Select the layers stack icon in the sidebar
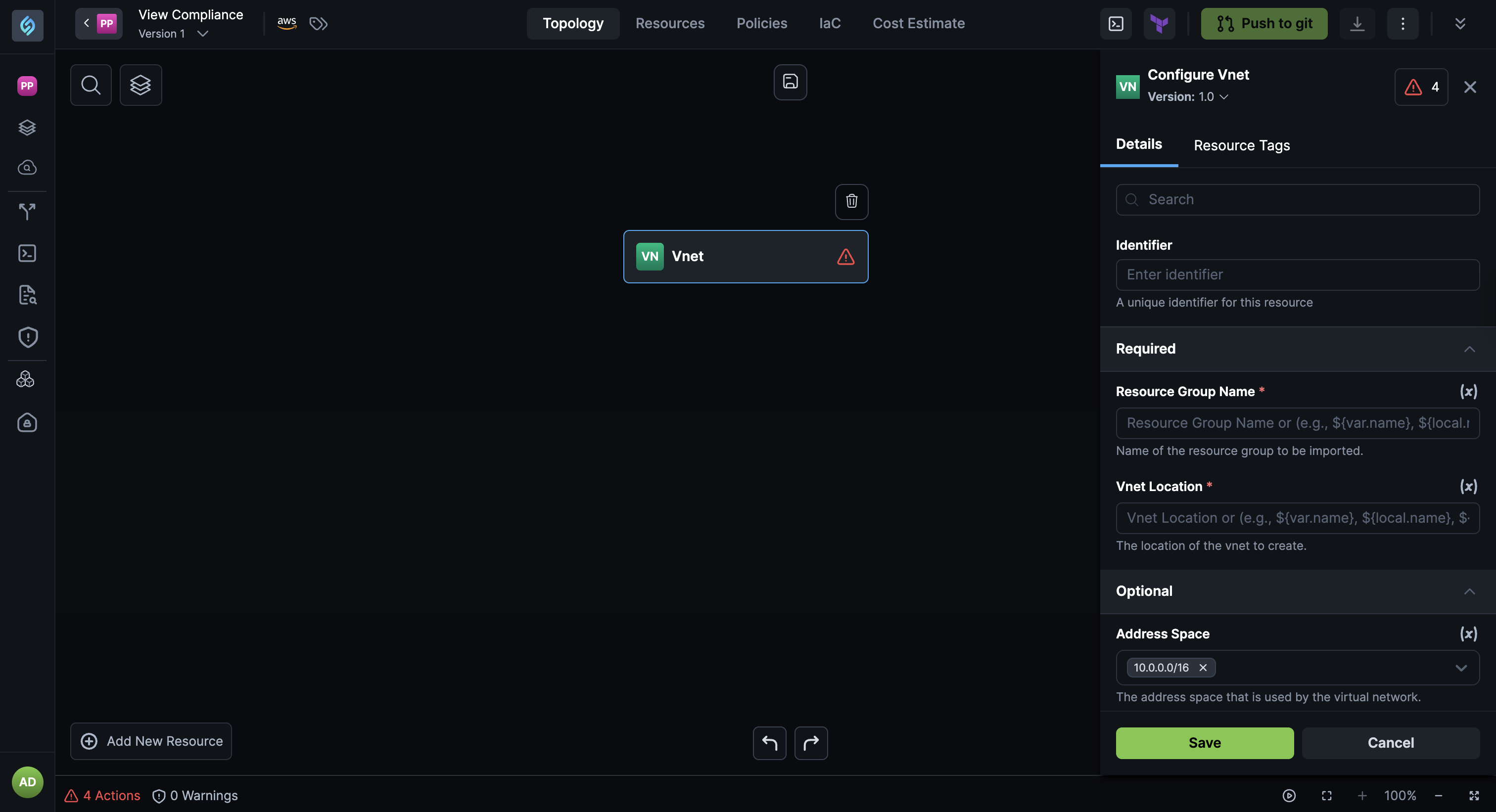Viewport: 1496px width, 812px height. tap(27, 127)
